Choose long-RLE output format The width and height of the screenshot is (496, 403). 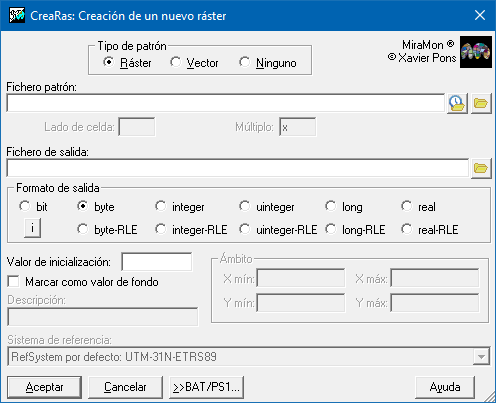click(x=355, y=229)
